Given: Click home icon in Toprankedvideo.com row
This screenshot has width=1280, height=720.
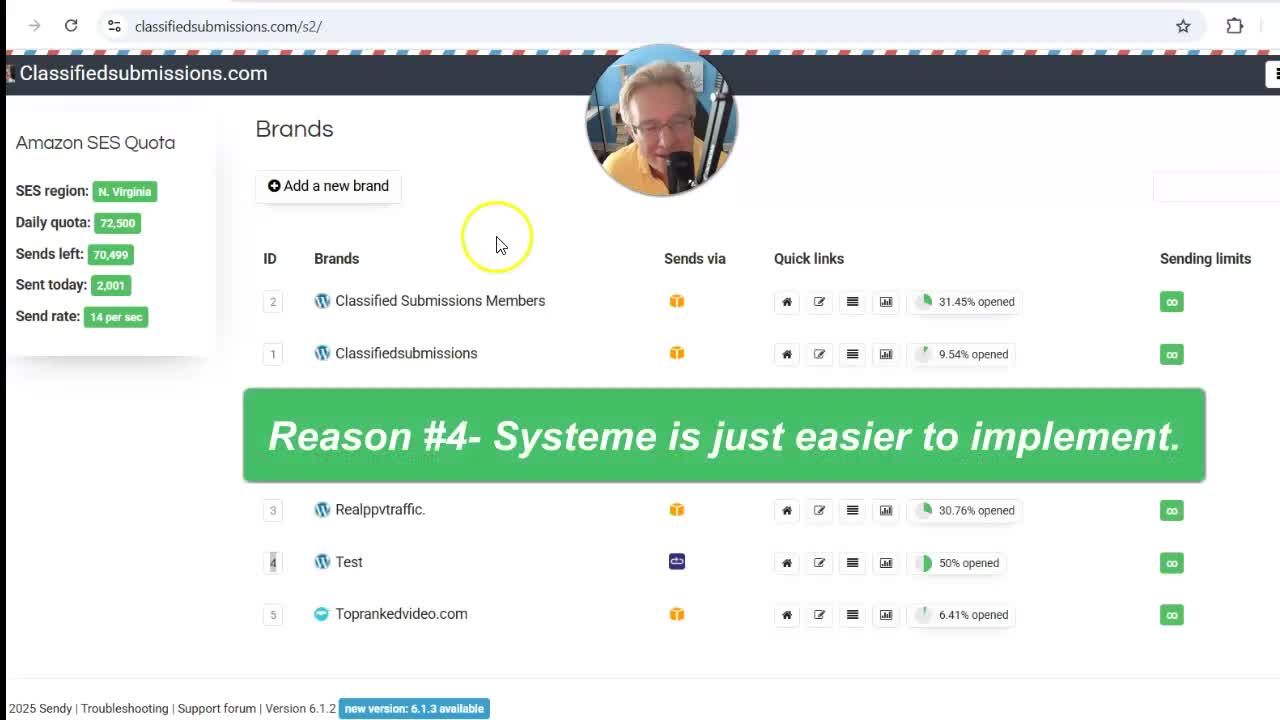Looking at the screenshot, I should [x=787, y=615].
